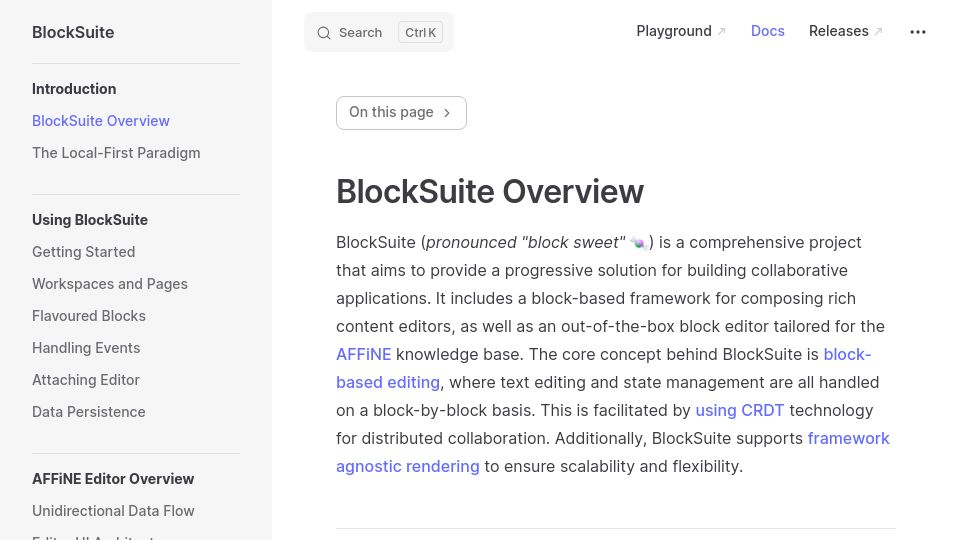
Task: Open the three-dots more menu
Action: (918, 32)
